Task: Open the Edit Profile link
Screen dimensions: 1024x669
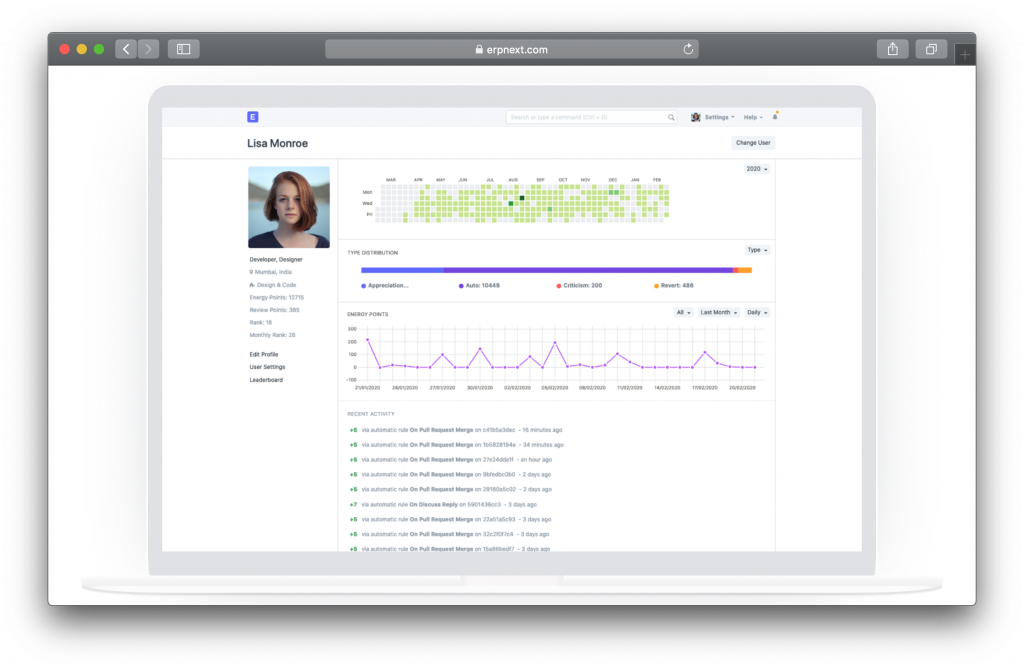Action: point(264,354)
